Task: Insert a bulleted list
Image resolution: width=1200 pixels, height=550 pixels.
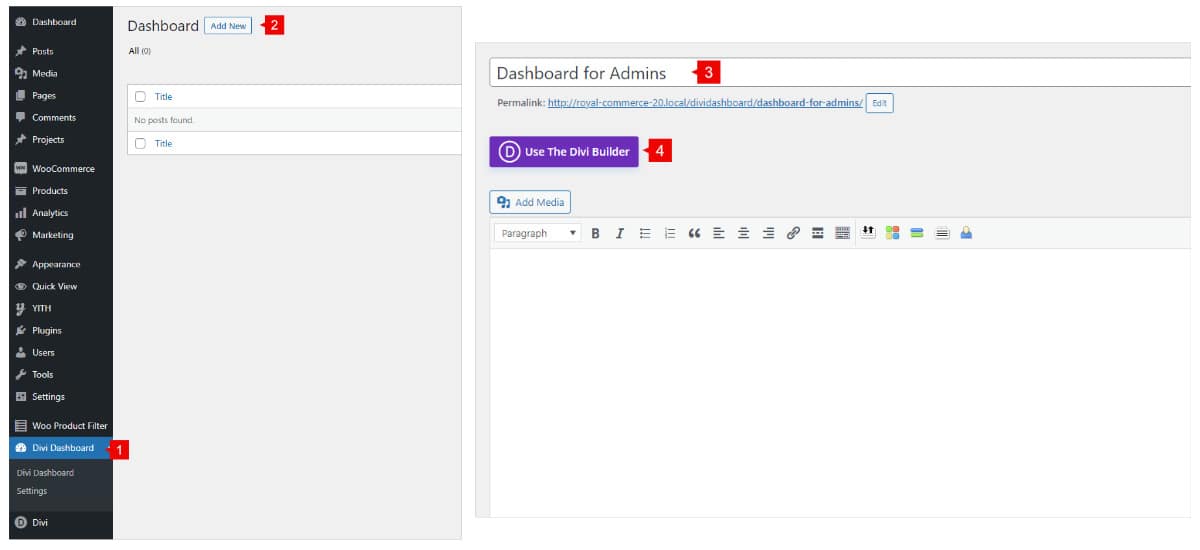Action: (x=645, y=233)
